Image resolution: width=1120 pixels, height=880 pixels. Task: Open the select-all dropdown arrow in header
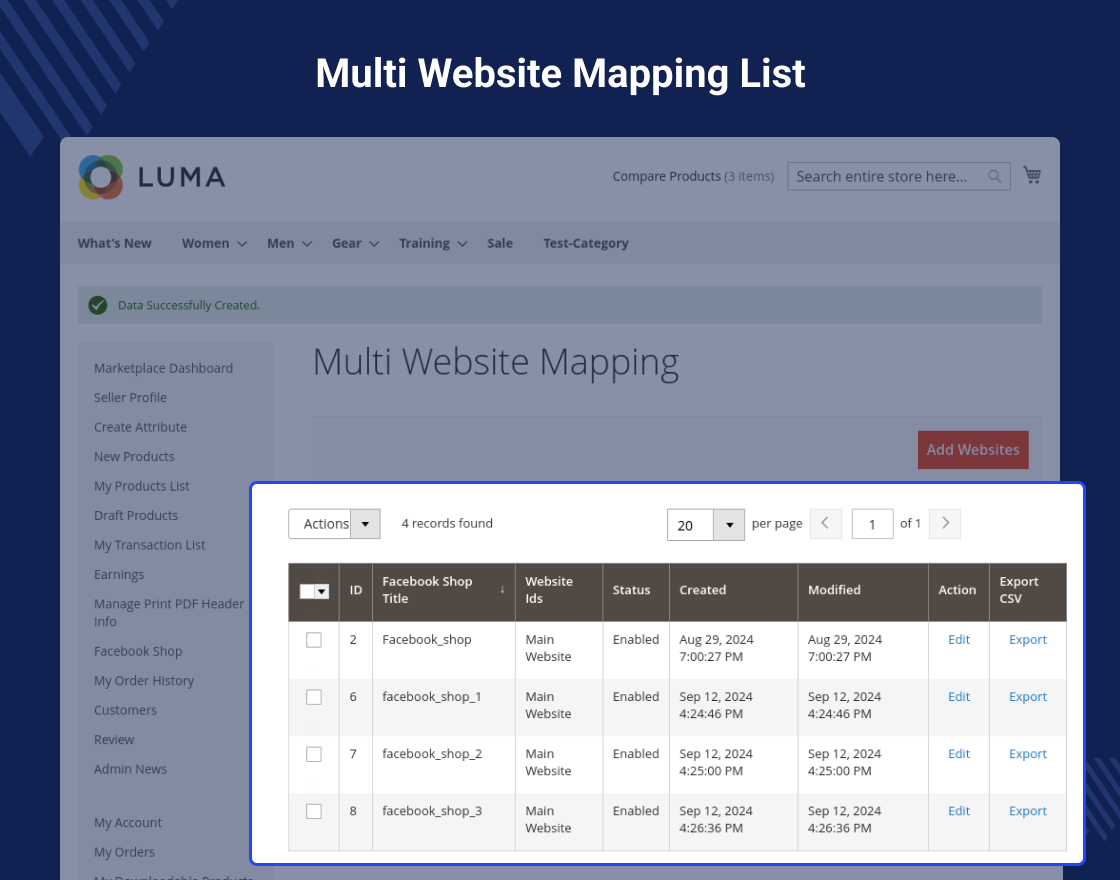tap(322, 591)
